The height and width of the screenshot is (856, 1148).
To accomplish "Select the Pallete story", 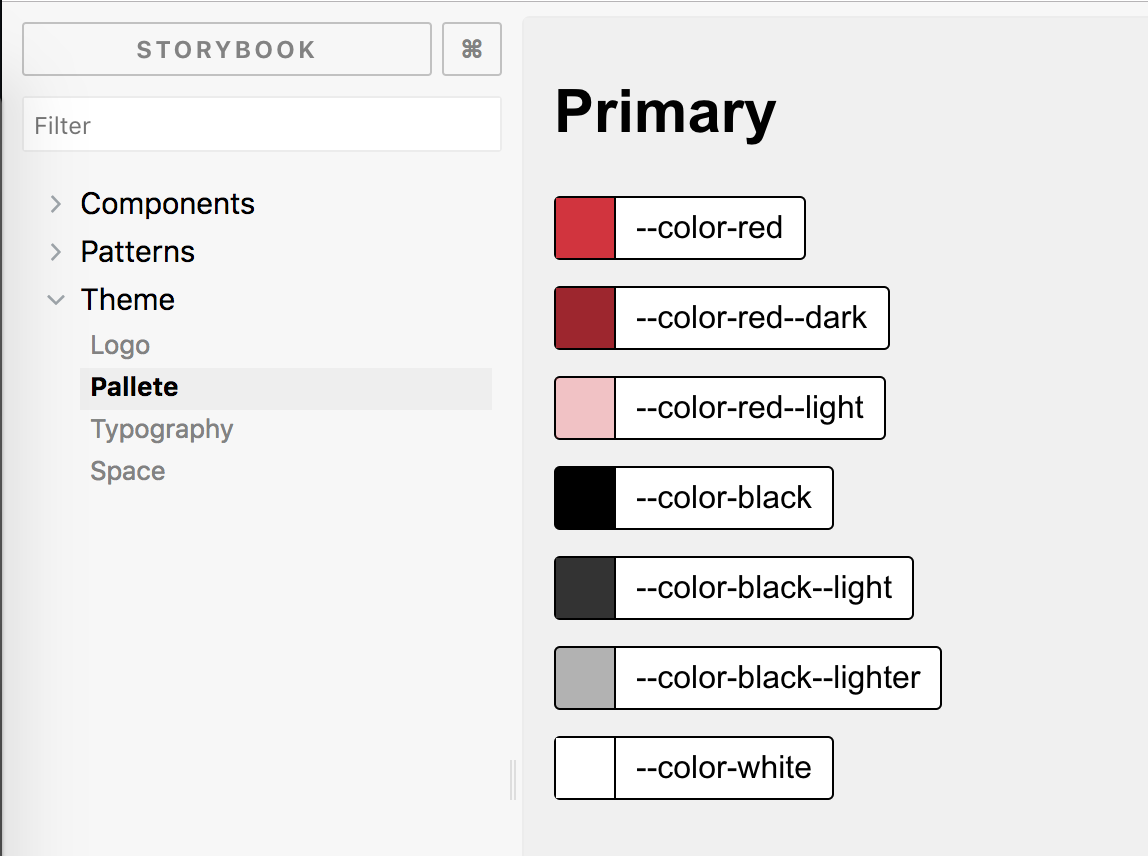I will pyautogui.click(x=133, y=388).
